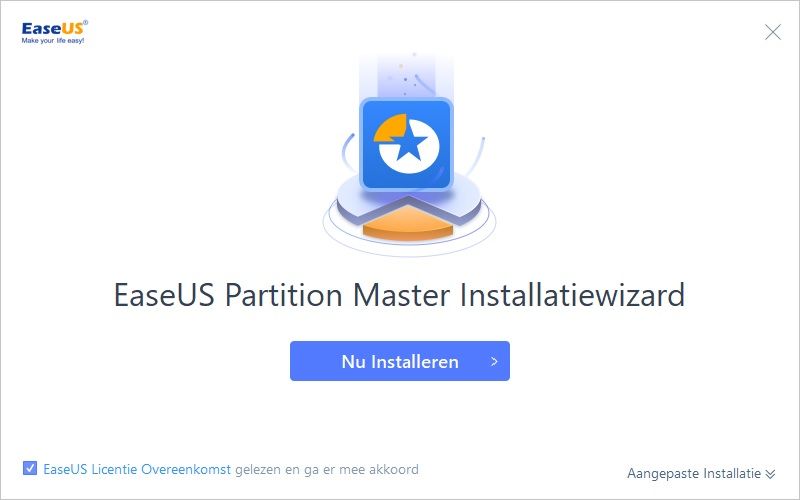The height and width of the screenshot is (500, 800).
Task: Click the orange pie wedge on the app icon
Action: click(x=390, y=128)
